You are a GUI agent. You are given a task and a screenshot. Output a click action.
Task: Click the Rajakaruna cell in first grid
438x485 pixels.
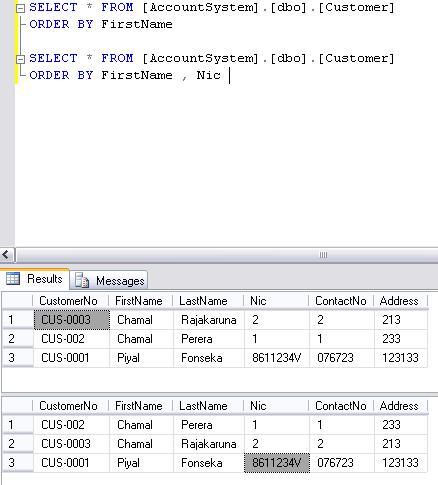click(x=209, y=320)
